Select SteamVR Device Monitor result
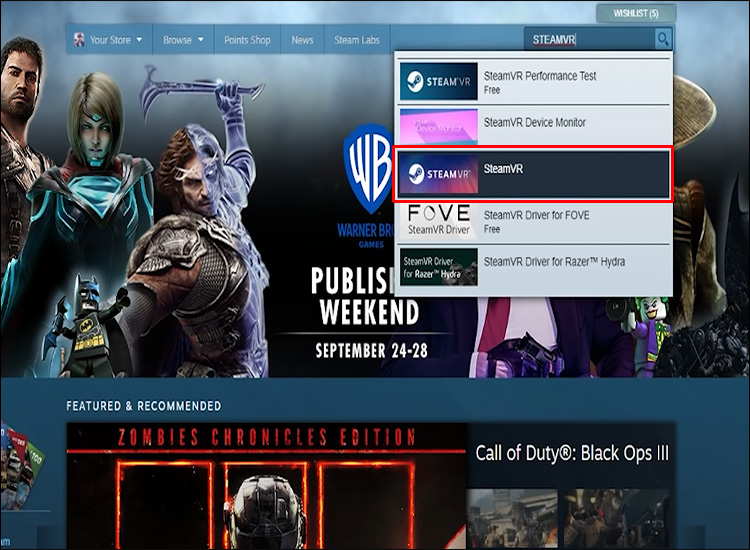 [x=534, y=126]
